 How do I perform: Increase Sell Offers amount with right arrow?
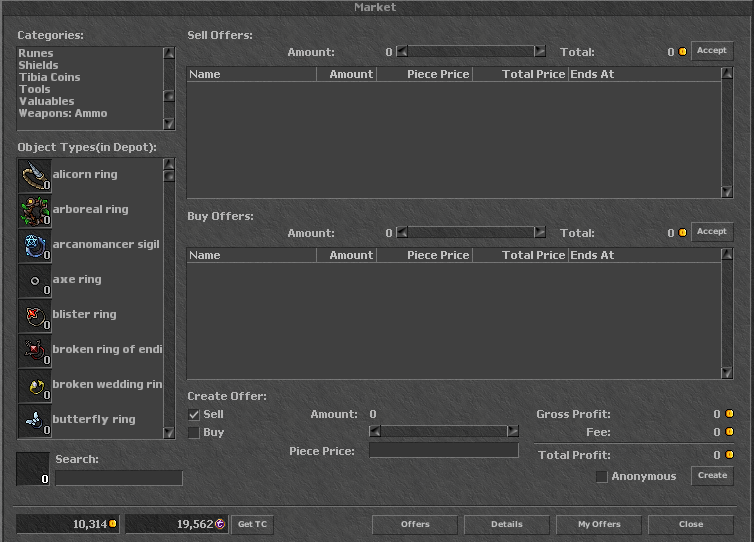pos(540,52)
